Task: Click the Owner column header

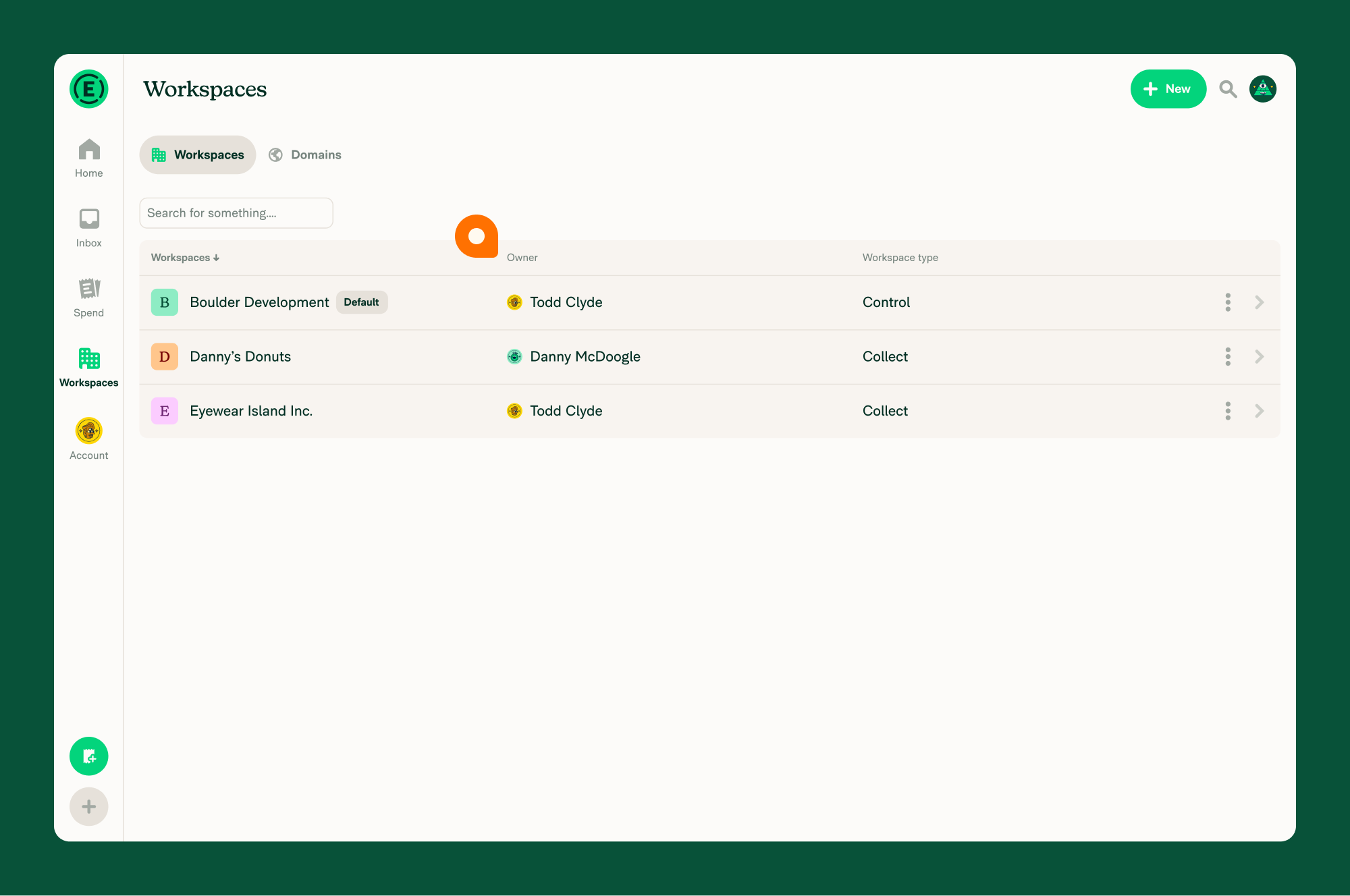Action: 522,258
